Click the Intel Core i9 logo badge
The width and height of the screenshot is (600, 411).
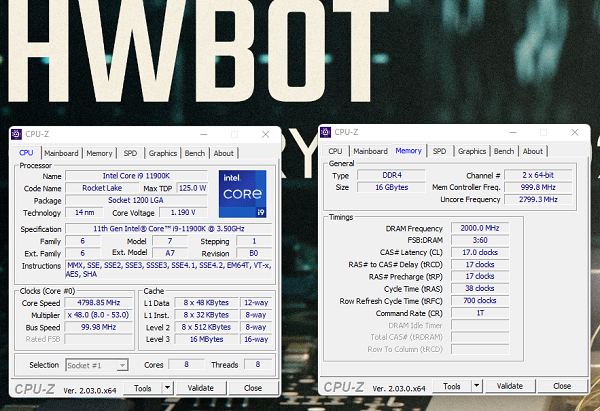[x=243, y=194]
